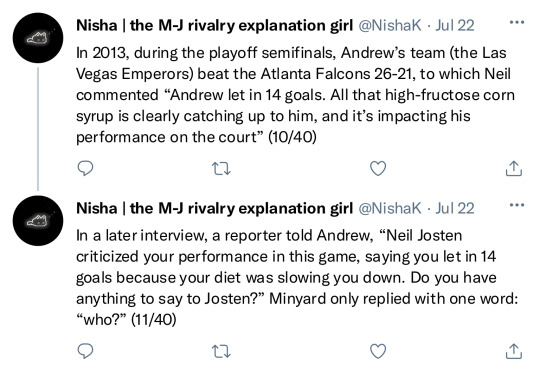Open profile picture on second tweet

(x=38, y=221)
